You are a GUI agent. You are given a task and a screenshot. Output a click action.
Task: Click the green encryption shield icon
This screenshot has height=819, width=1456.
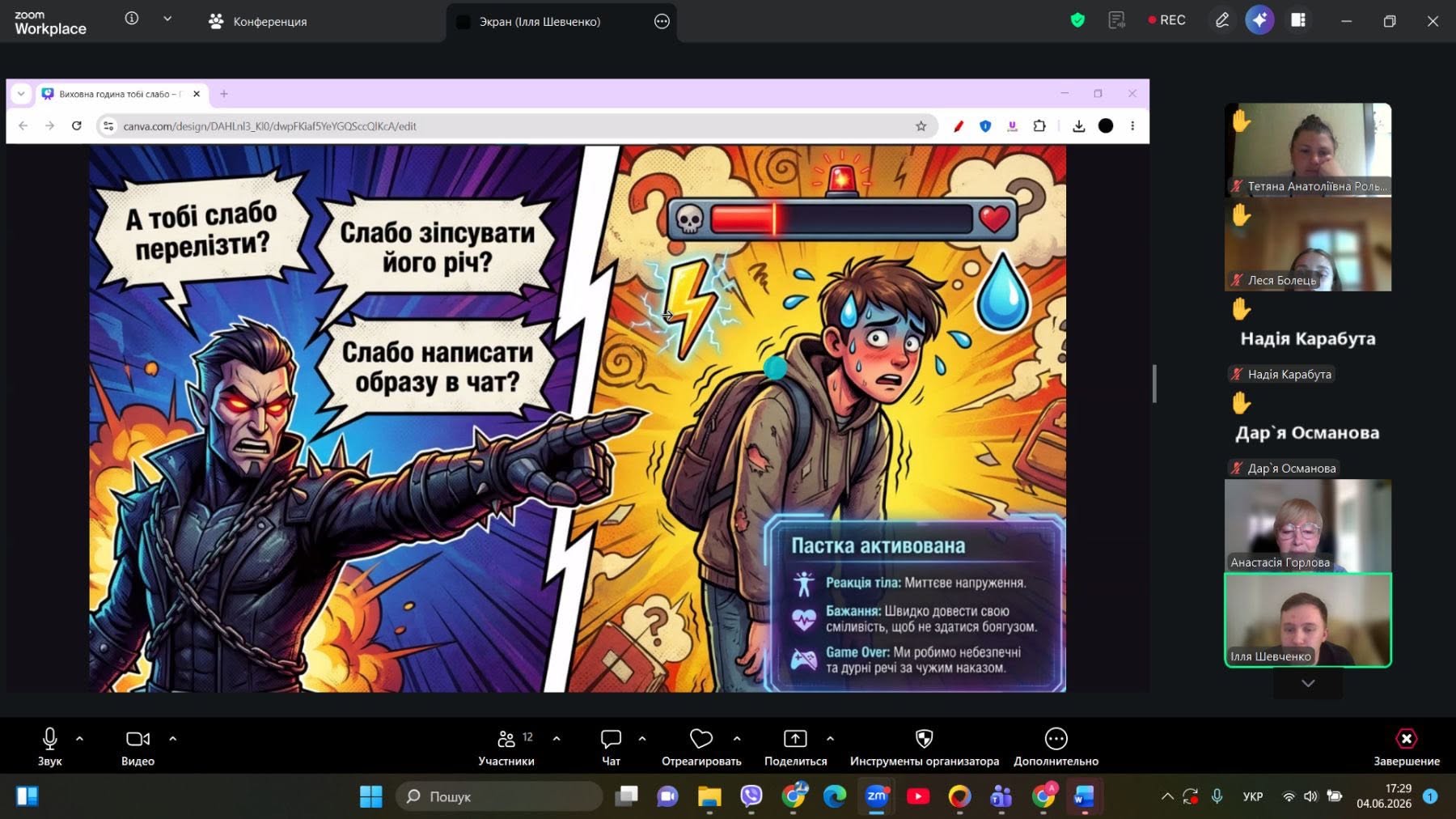pos(1077,20)
